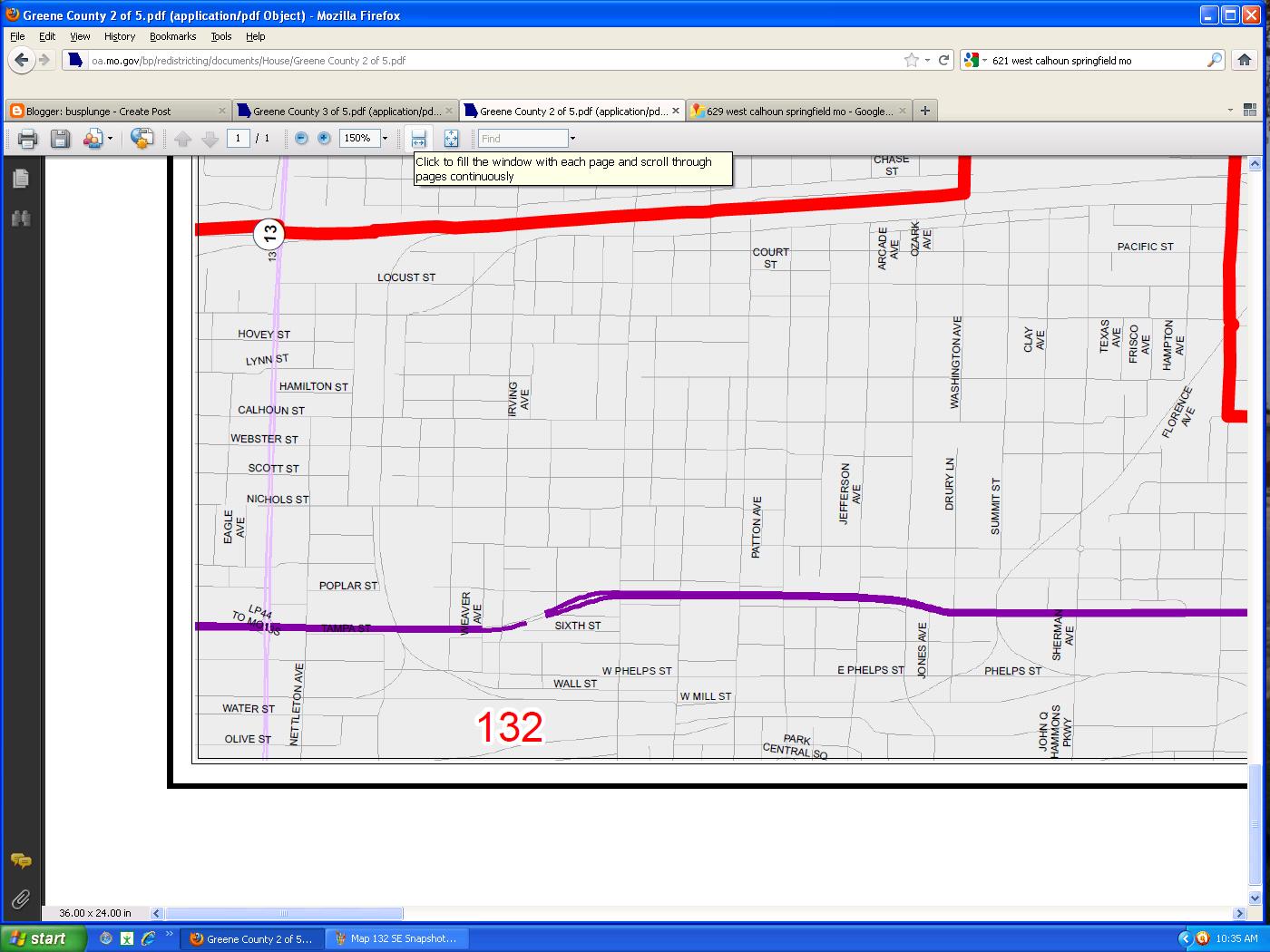Close the Greene County 2 of 5 tab

point(676,112)
